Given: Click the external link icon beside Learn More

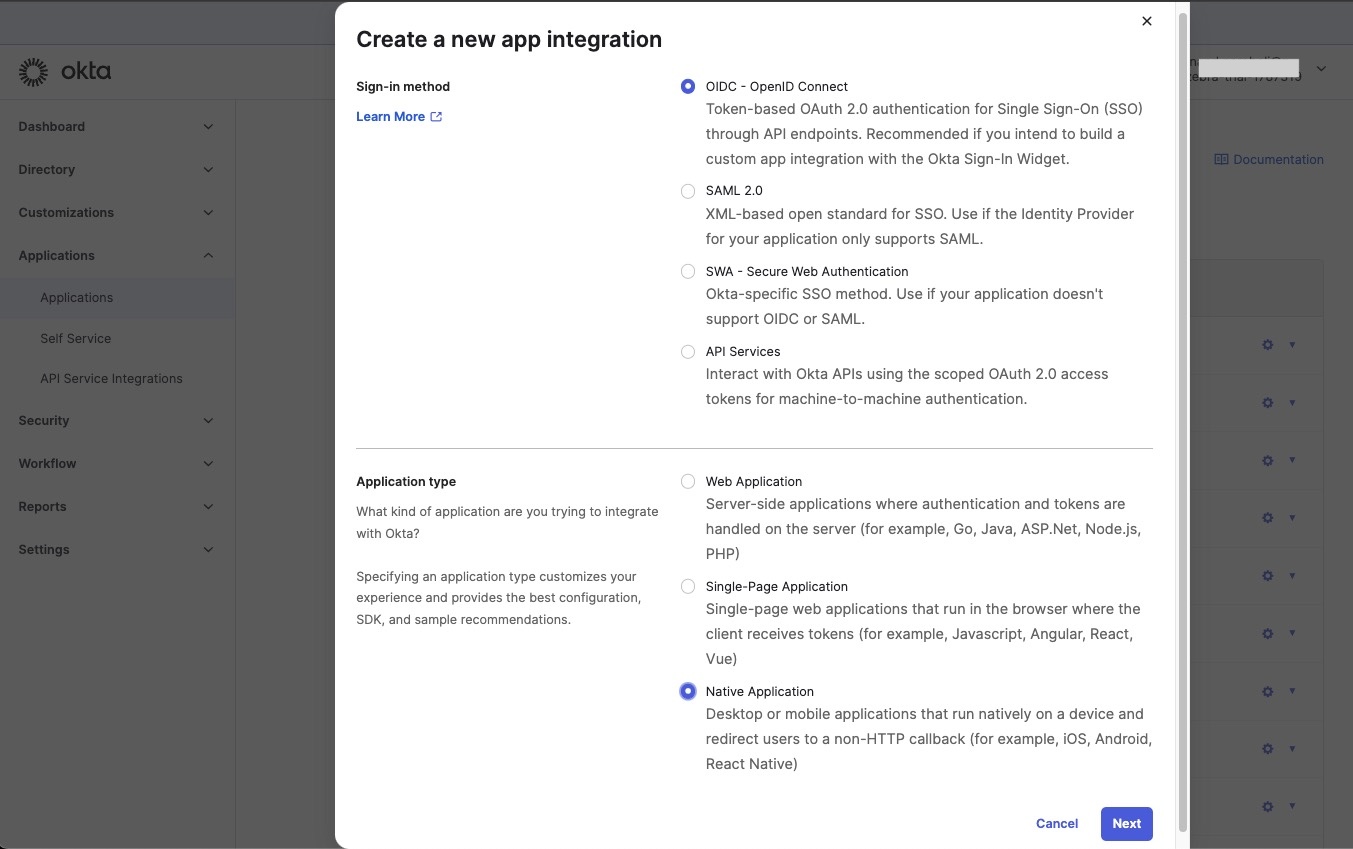Looking at the screenshot, I should click(x=436, y=117).
